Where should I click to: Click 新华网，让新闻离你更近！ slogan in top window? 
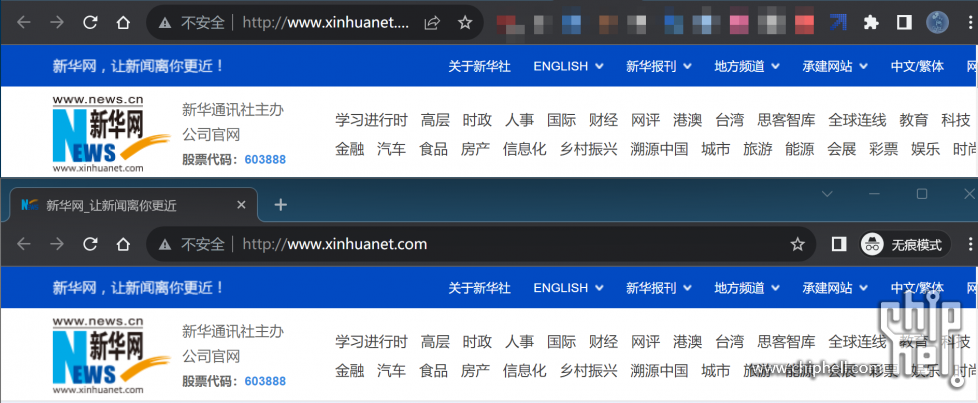(x=138, y=66)
